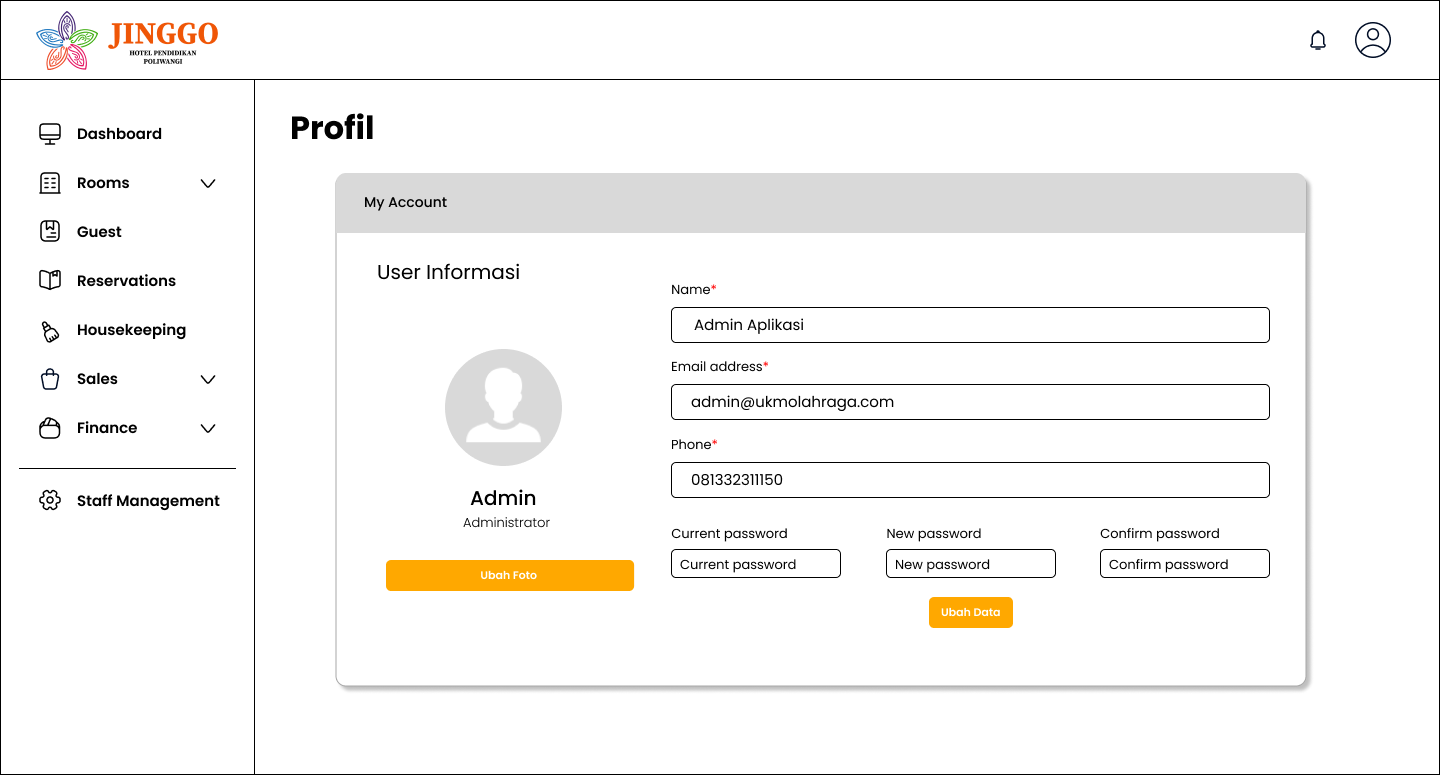
Task: Click the Confirm password label
Action: click(1160, 534)
